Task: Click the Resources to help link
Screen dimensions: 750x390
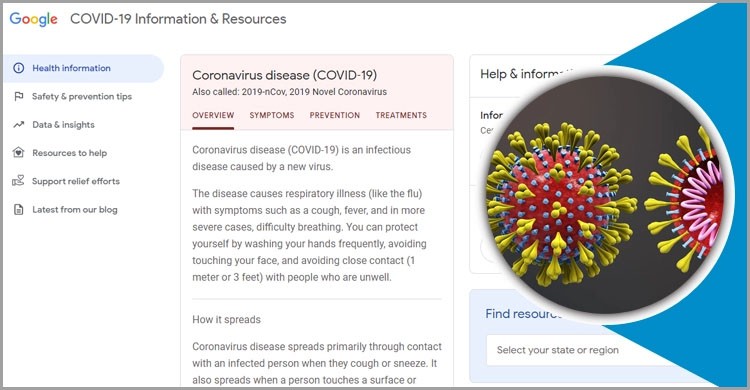Action: 69,153
